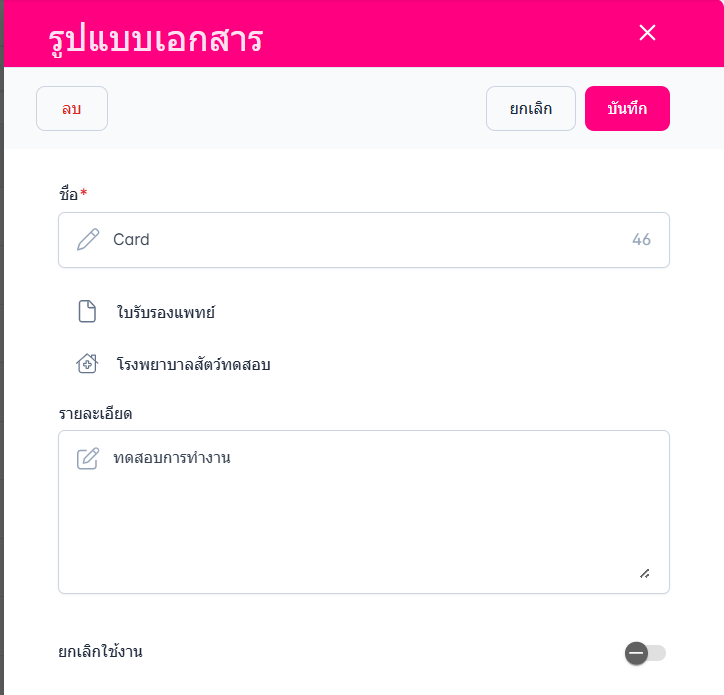Select the โรงพยาบาลสัตว์ทดสอบ hospital name text
Viewport: 724px width, 695px height.
coord(193,365)
